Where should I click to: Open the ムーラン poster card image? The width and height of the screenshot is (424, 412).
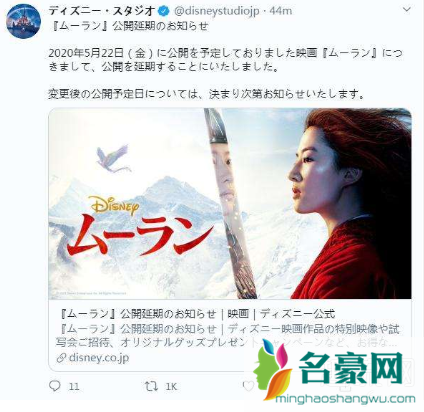coord(230,203)
